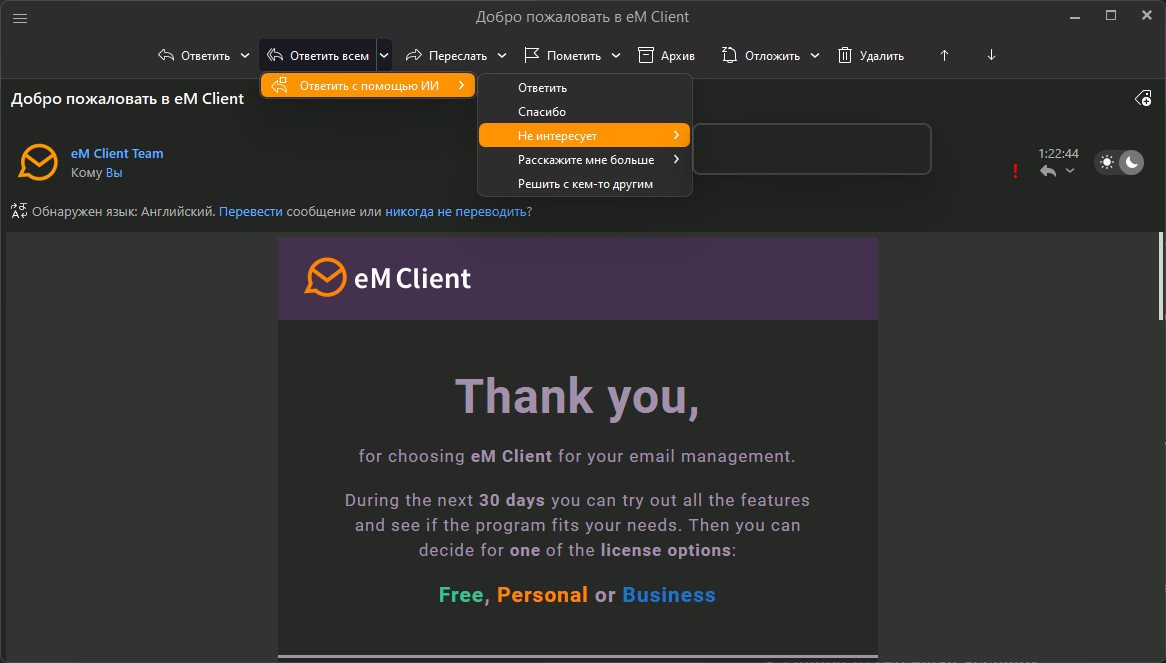Click the AI reply icon in menu

coord(280,85)
